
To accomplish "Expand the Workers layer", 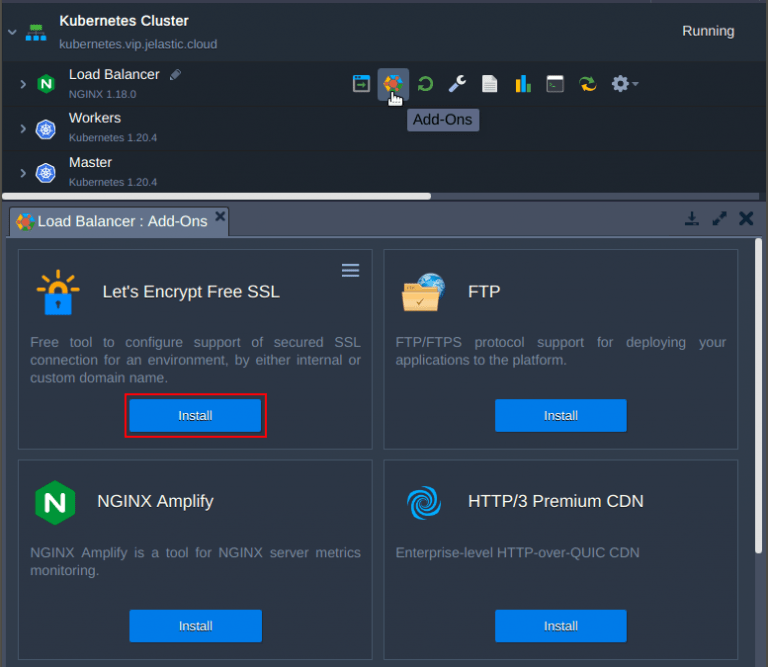I will coord(23,129).
